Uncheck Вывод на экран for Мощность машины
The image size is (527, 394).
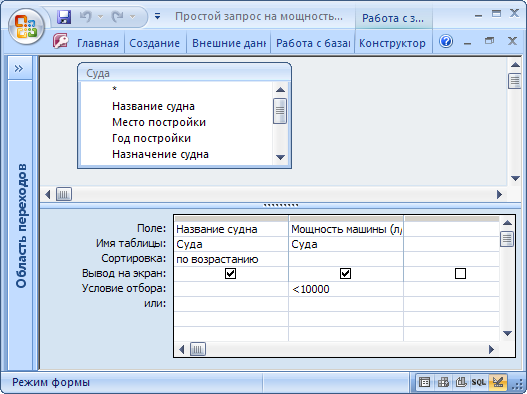[346, 274]
